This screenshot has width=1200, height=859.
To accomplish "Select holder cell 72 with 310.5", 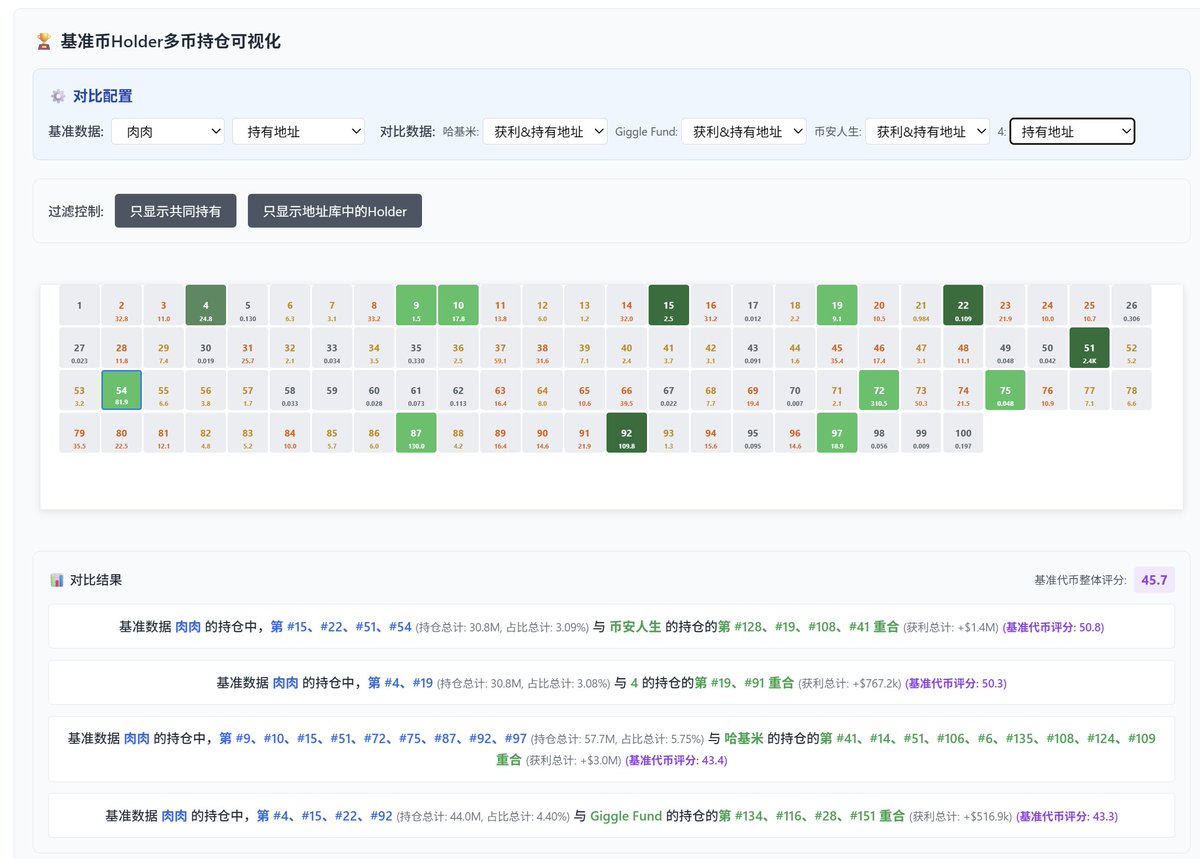I will coord(879,390).
